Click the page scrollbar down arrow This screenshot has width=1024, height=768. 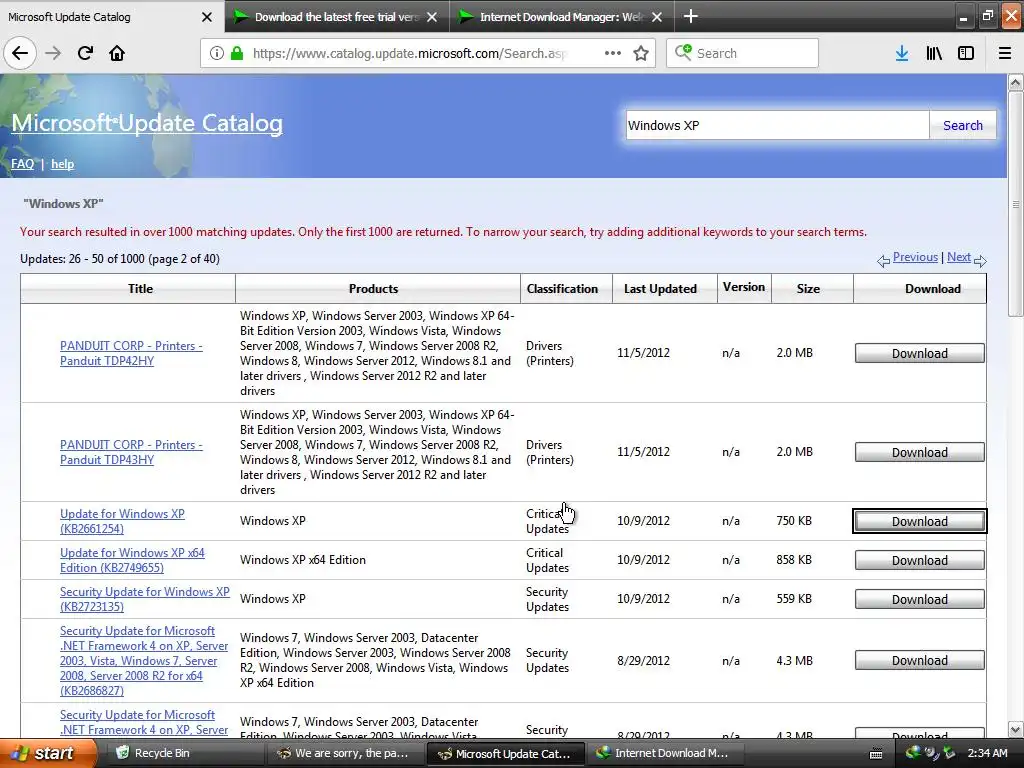click(1015, 729)
